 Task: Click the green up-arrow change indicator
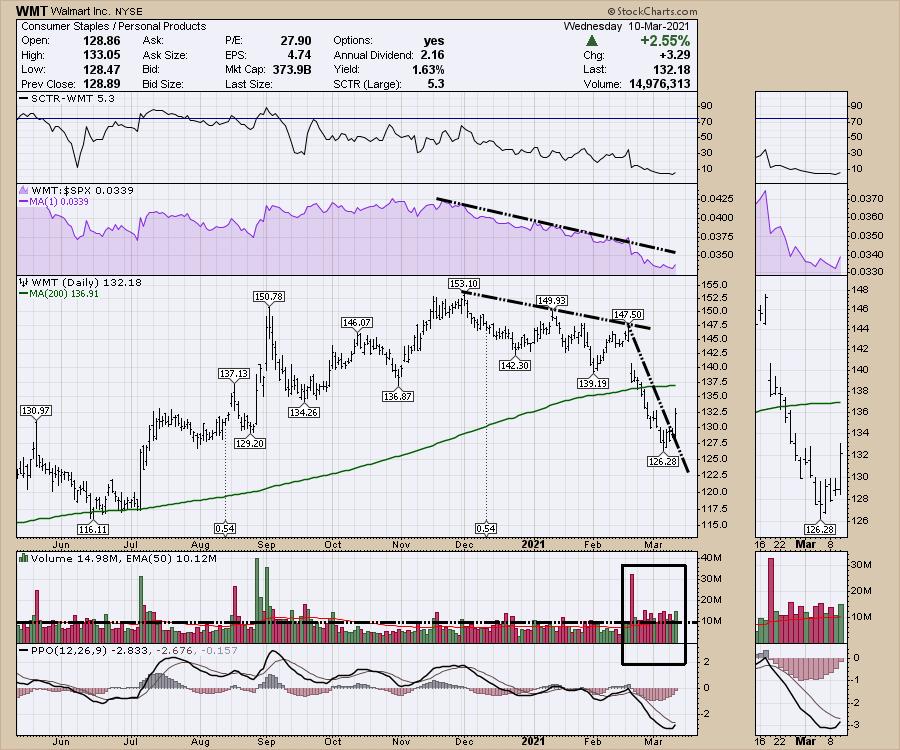592,40
